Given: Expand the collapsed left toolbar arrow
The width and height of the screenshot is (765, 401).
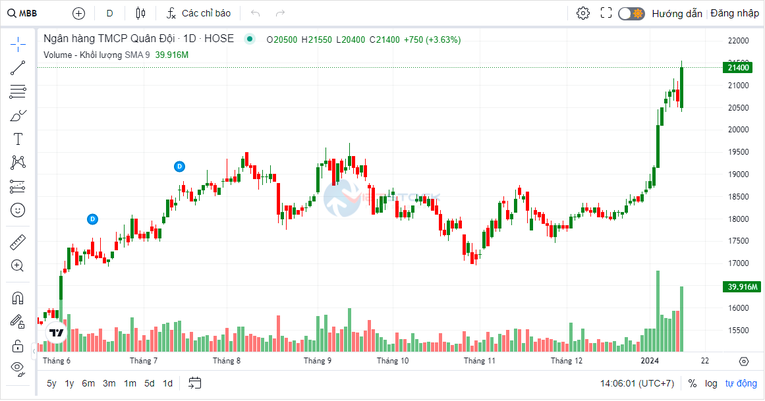Looking at the screenshot, I should [34, 351].
